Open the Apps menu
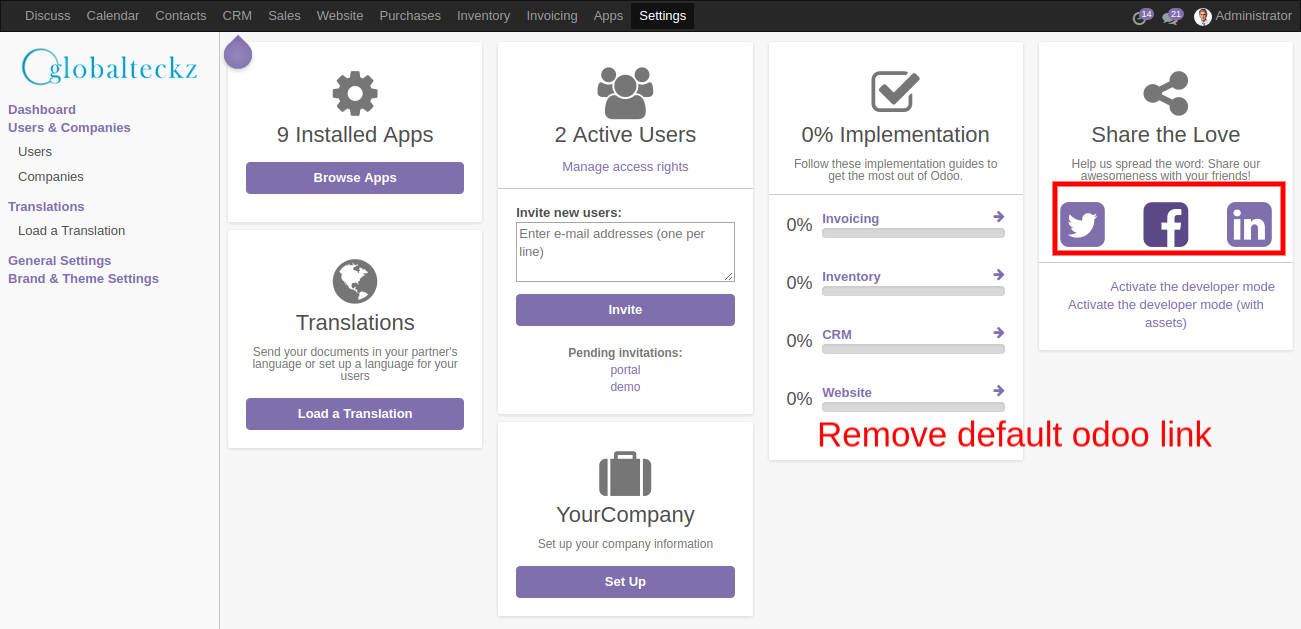Screen dimensions: 1301x629 coord(608,16)
